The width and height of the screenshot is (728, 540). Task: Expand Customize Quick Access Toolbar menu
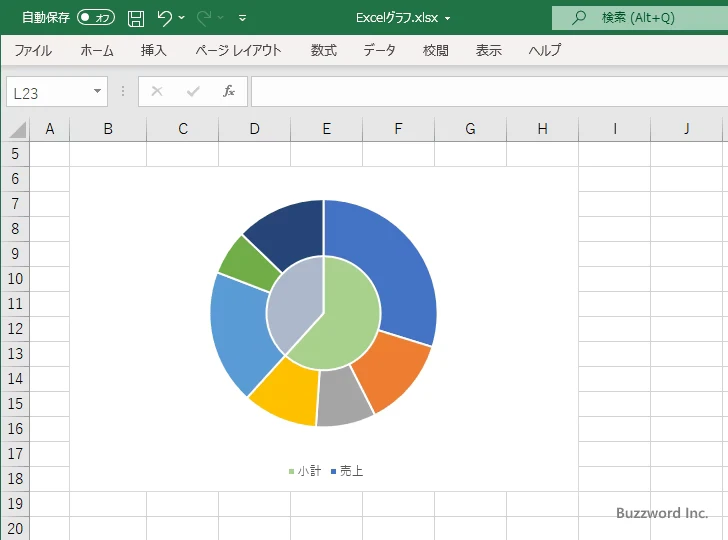(242, 18)
